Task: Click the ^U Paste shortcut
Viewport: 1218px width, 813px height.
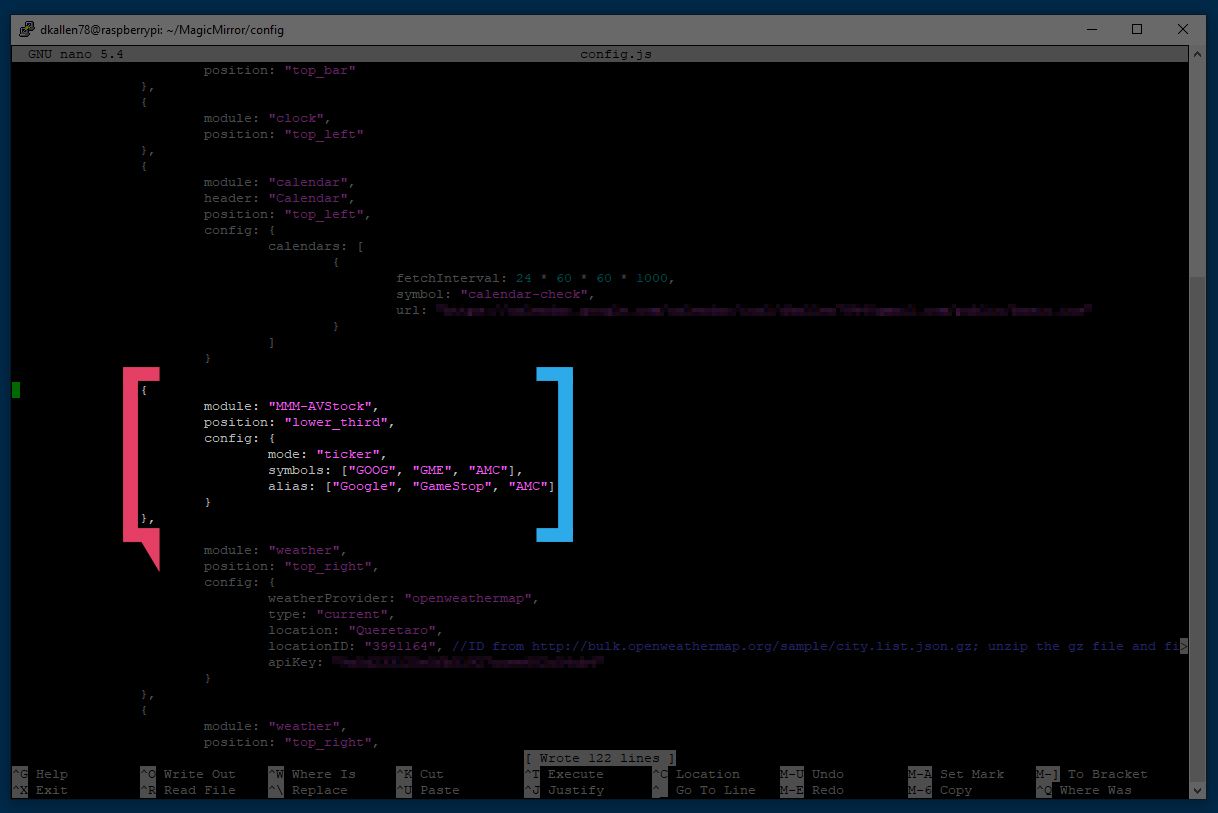Action: click(x=428, y=790)
